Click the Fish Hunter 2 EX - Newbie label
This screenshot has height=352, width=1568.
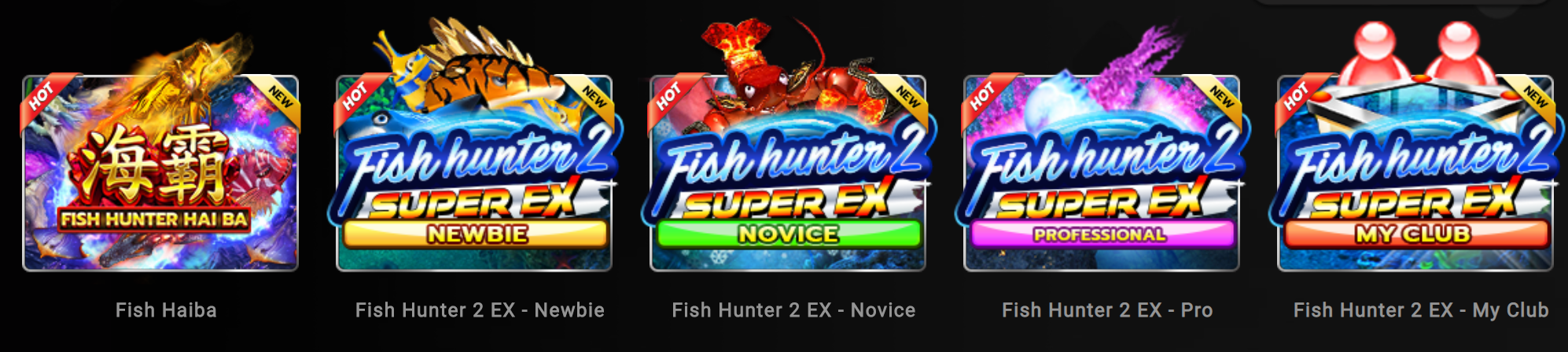480,310
